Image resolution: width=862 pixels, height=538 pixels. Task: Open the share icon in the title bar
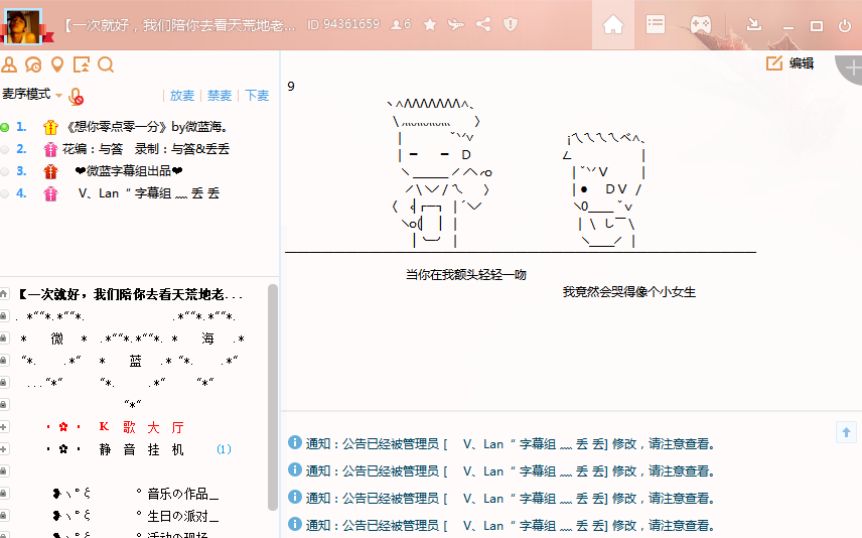[x=483, y=24]
